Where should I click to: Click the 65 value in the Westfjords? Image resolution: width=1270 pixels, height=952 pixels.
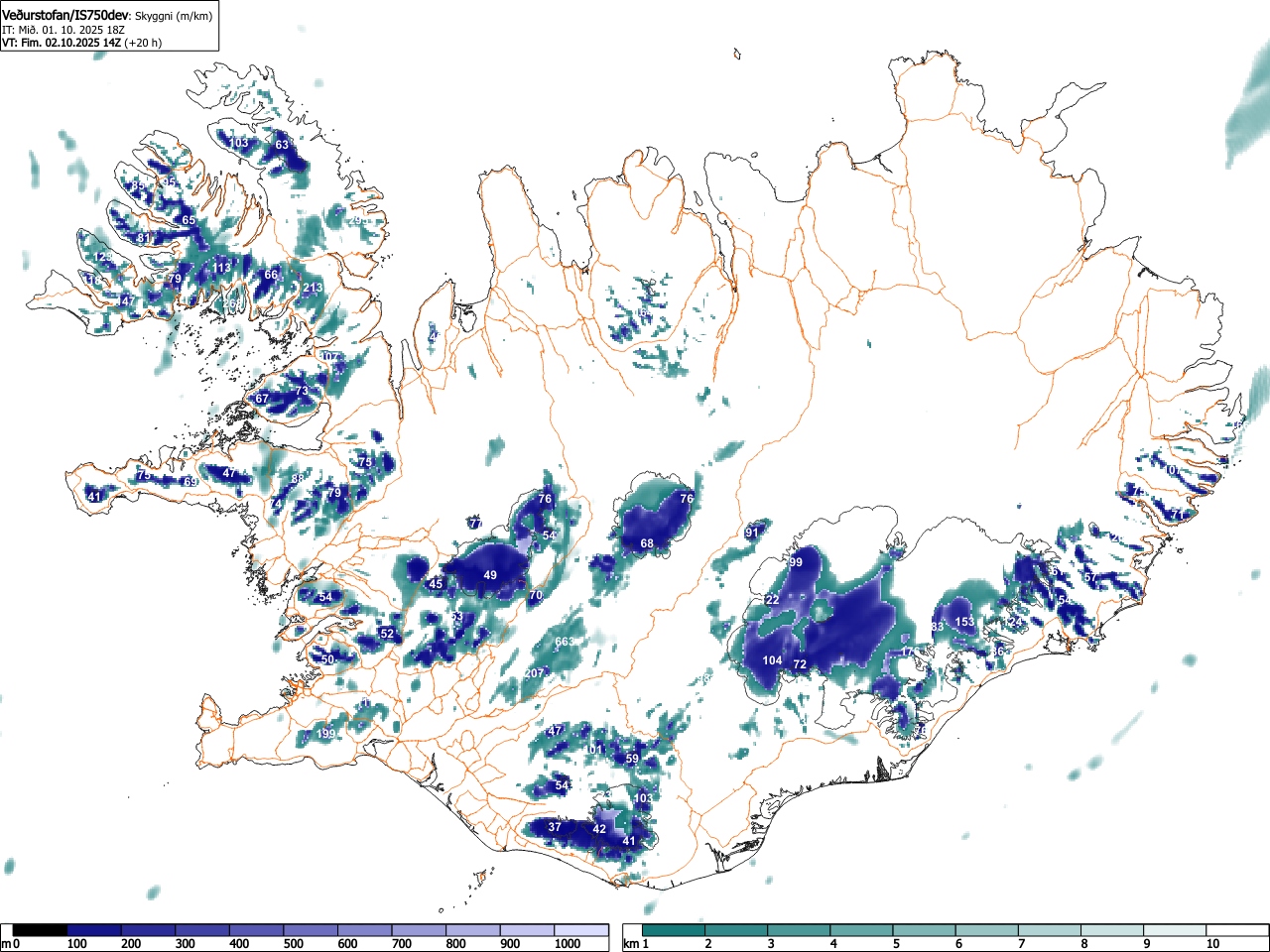coord(189,220)
